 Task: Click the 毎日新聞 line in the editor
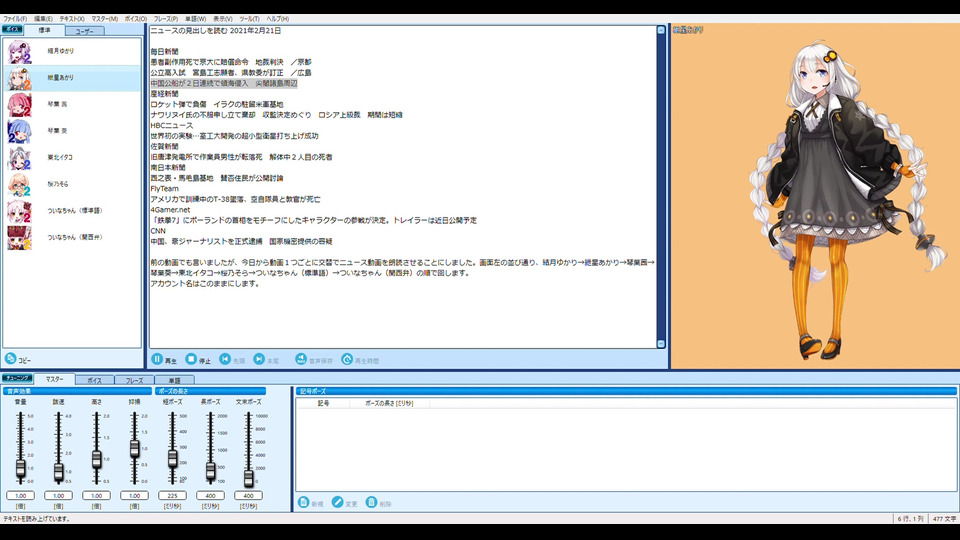point(164,51)
